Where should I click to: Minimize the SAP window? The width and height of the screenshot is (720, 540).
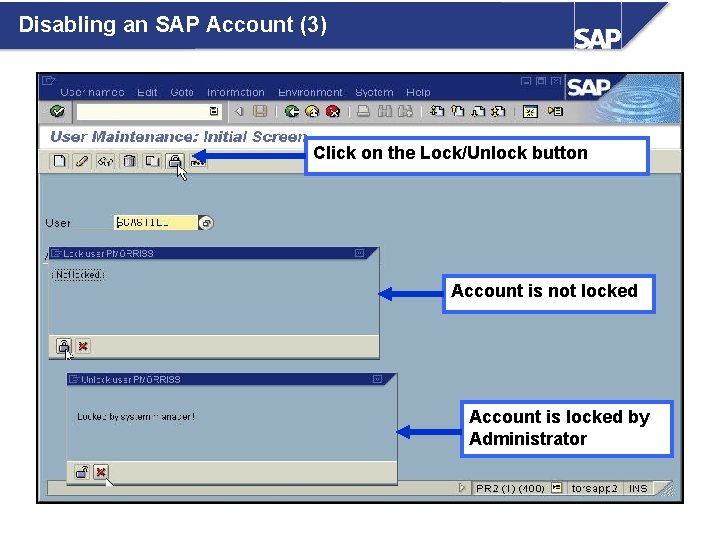526,81
